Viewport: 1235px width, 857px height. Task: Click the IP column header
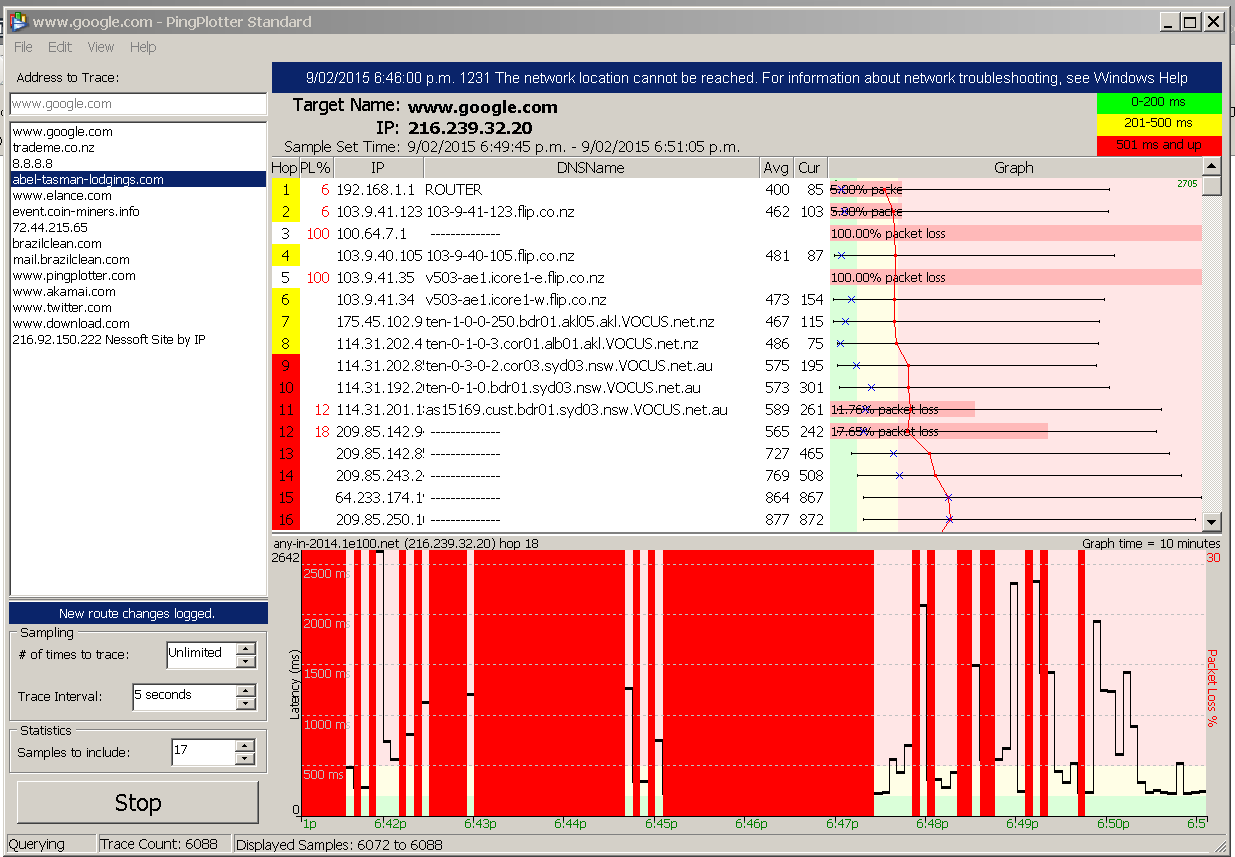pos(377,168)
